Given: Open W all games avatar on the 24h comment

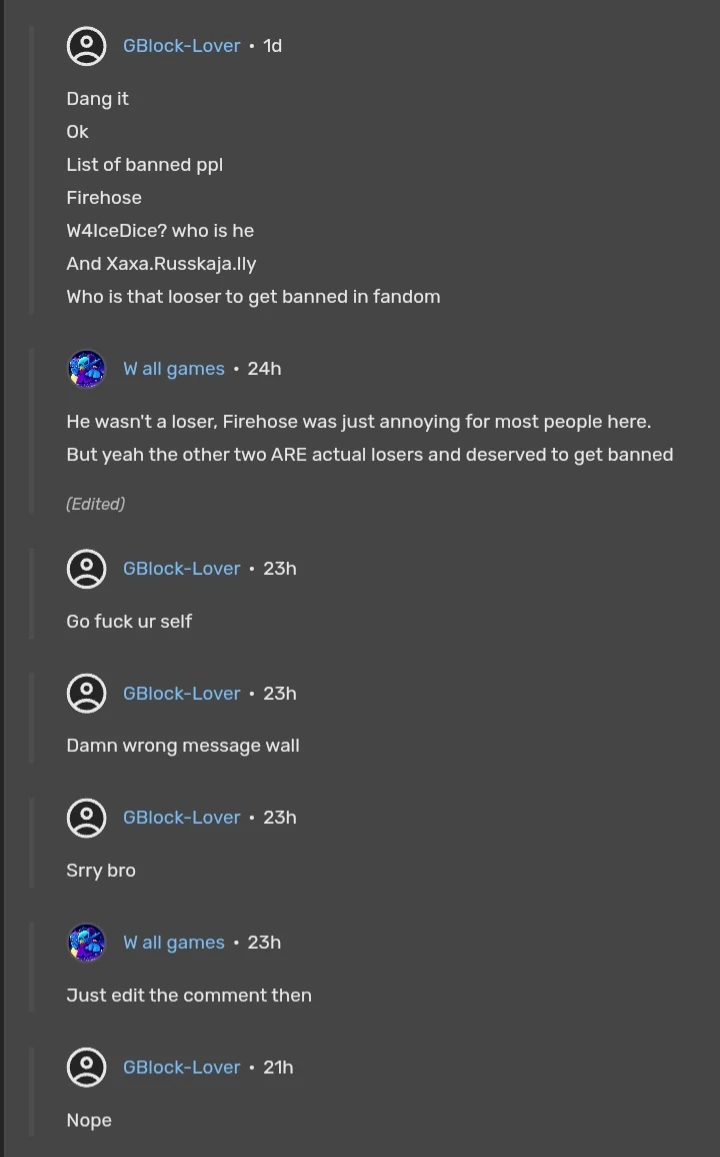Looking at the screenshot, I should click(86, 369).
